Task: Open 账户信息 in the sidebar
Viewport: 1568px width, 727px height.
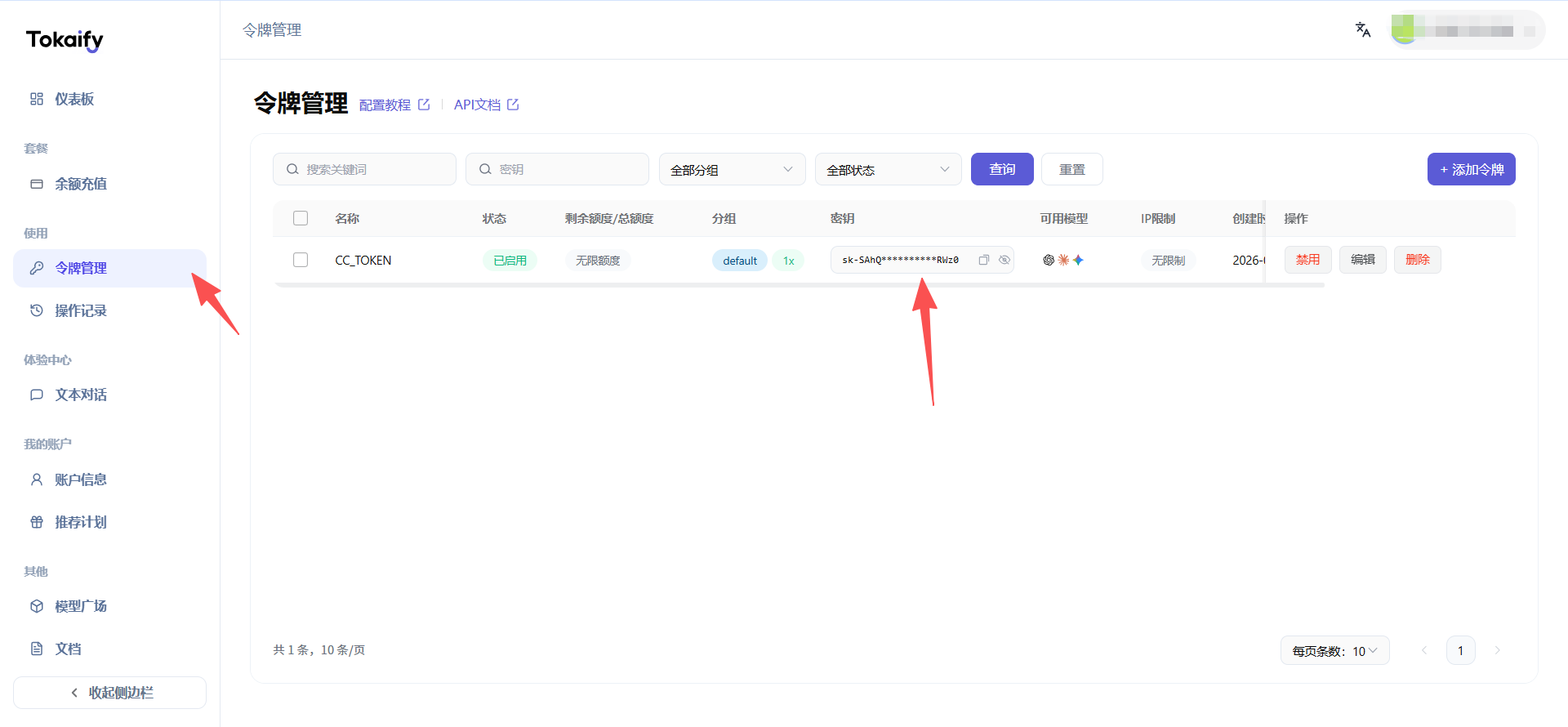Action: point(110,479)
